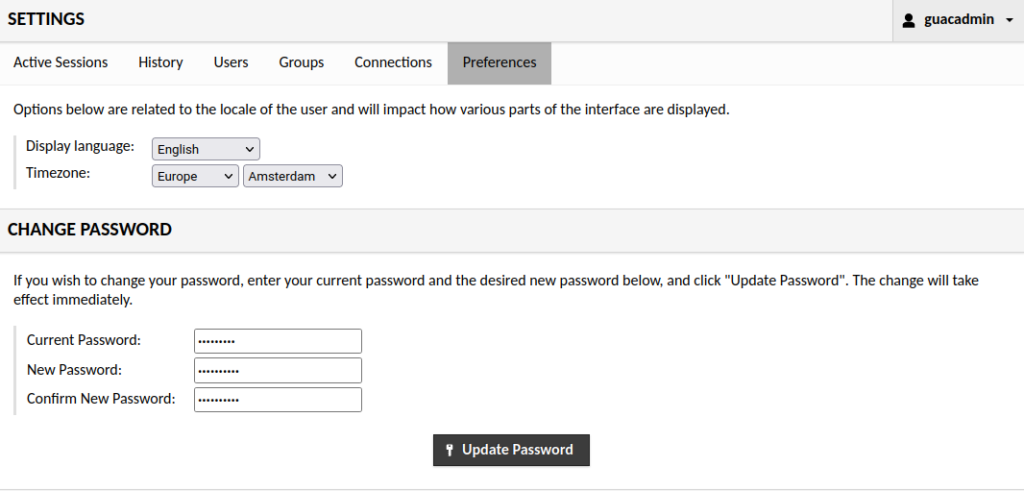Switch to the Active Sessions tab
Image resolution: width=1024 pixels, height=491 pixels.
(x=61, y=63)
